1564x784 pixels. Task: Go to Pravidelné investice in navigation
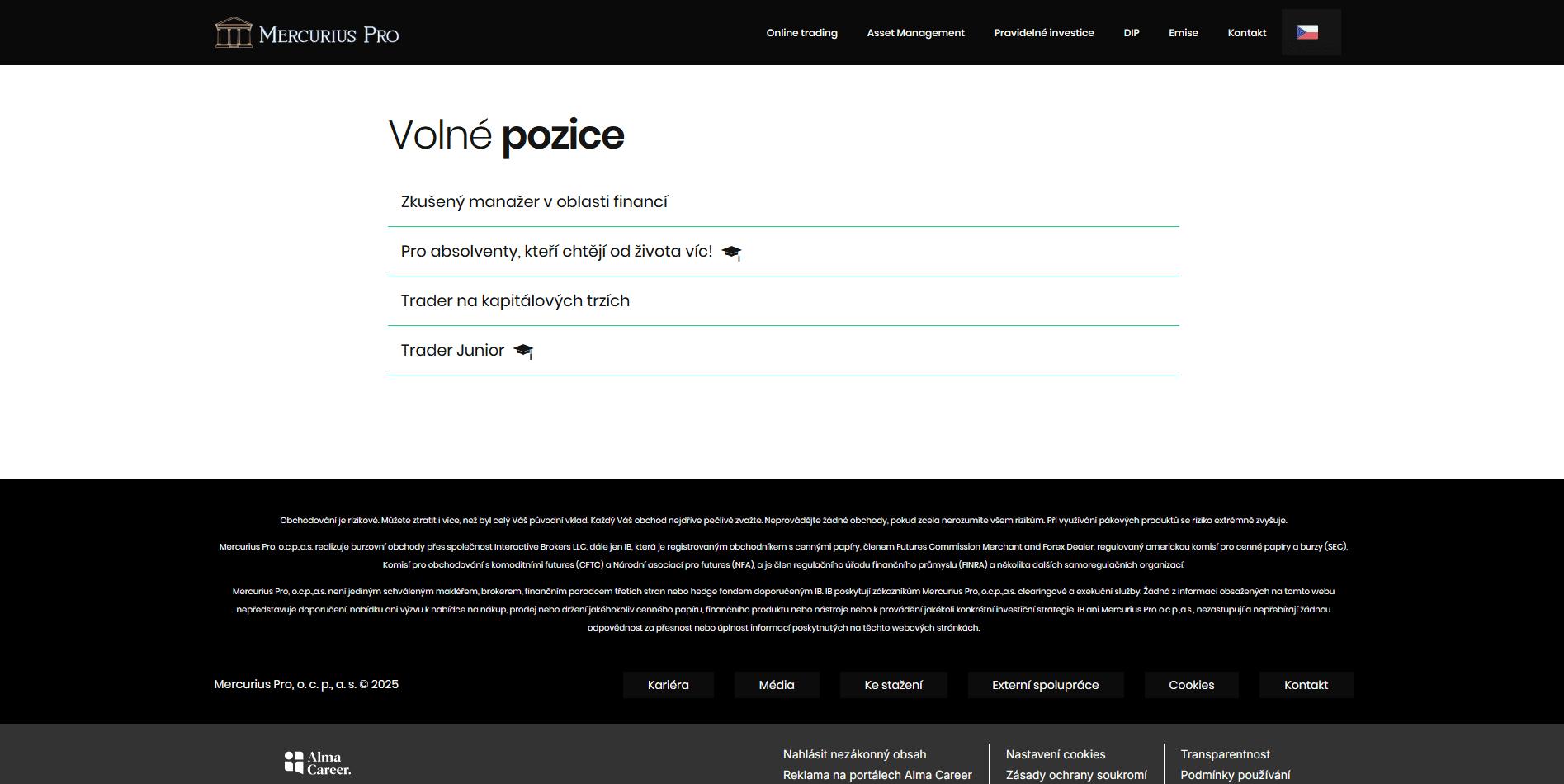(1043, 33)
